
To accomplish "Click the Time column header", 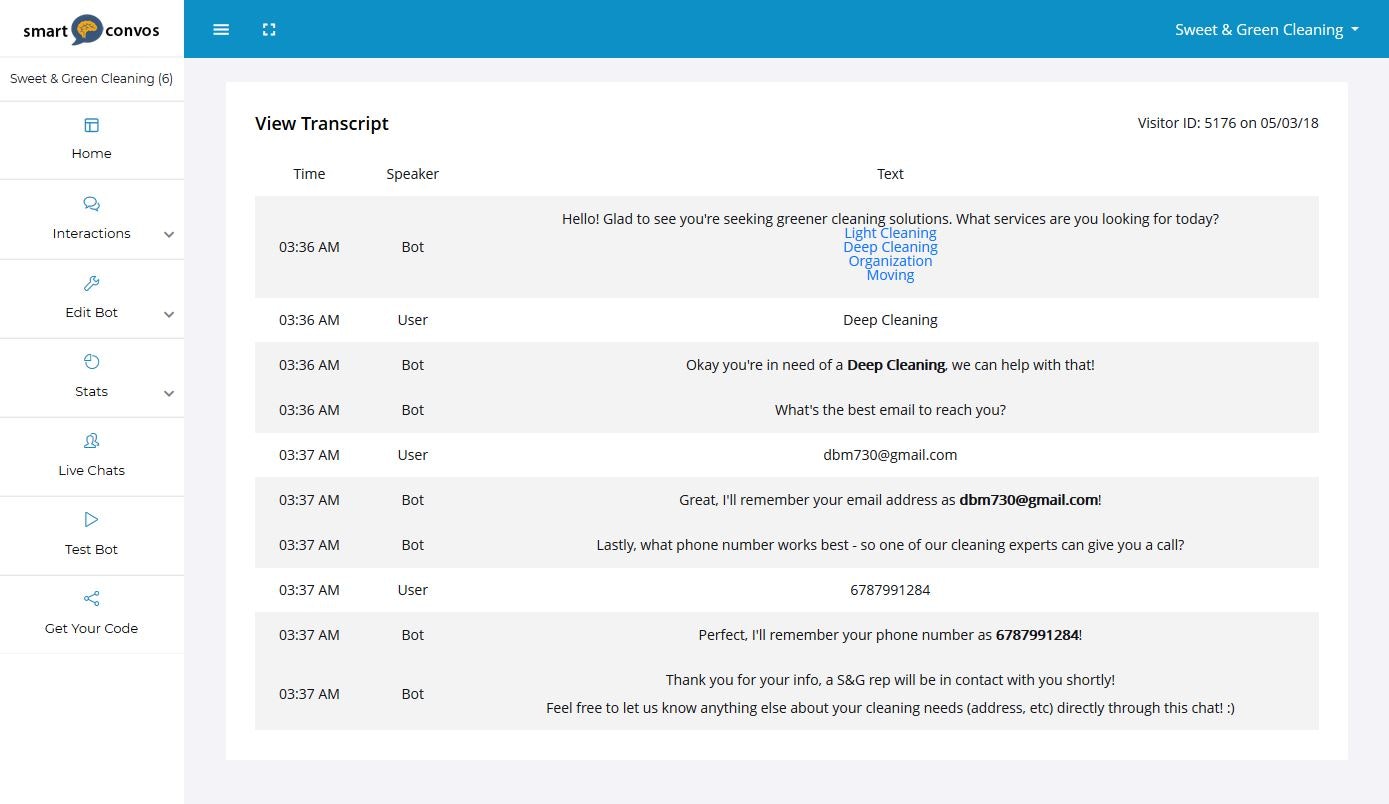I will pyautogui.click(x=309, y=174).
